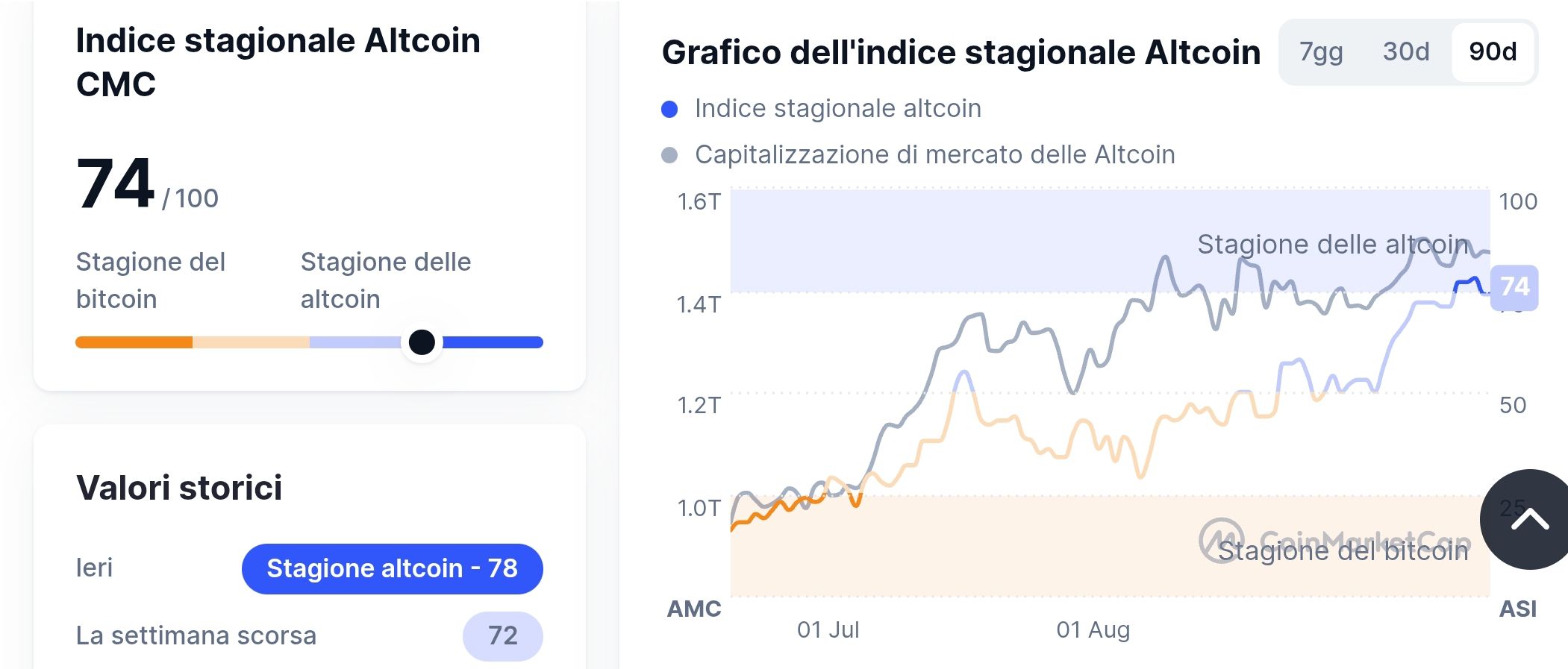Click the dark blue segment of the season bar

493,342
